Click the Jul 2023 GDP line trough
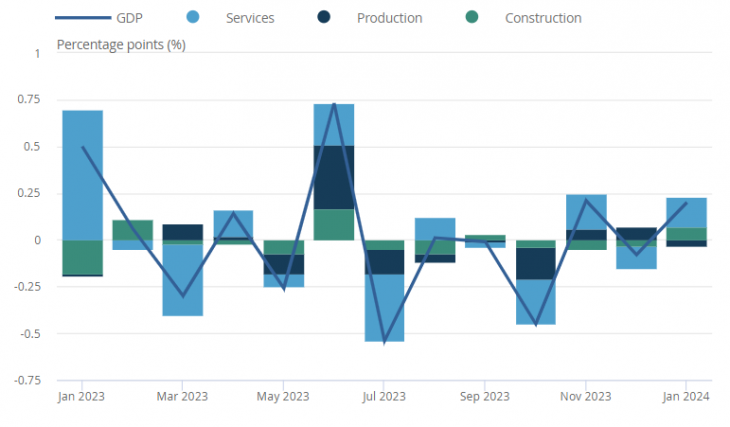The width and height of the screenshot is (730, 427). pyautogui.click(x=384, y=343)
